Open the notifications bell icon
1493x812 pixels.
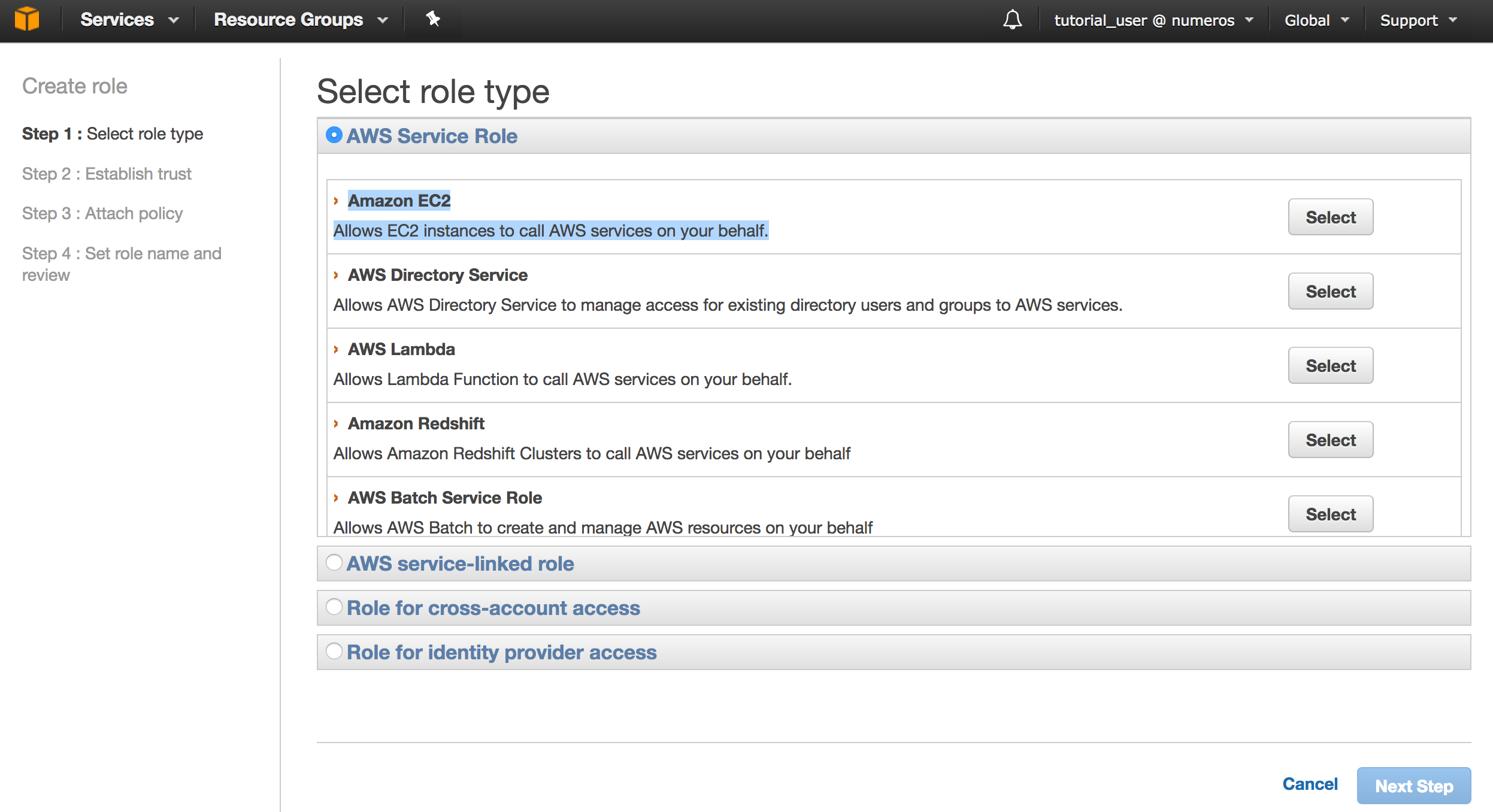pos(1012,20)
